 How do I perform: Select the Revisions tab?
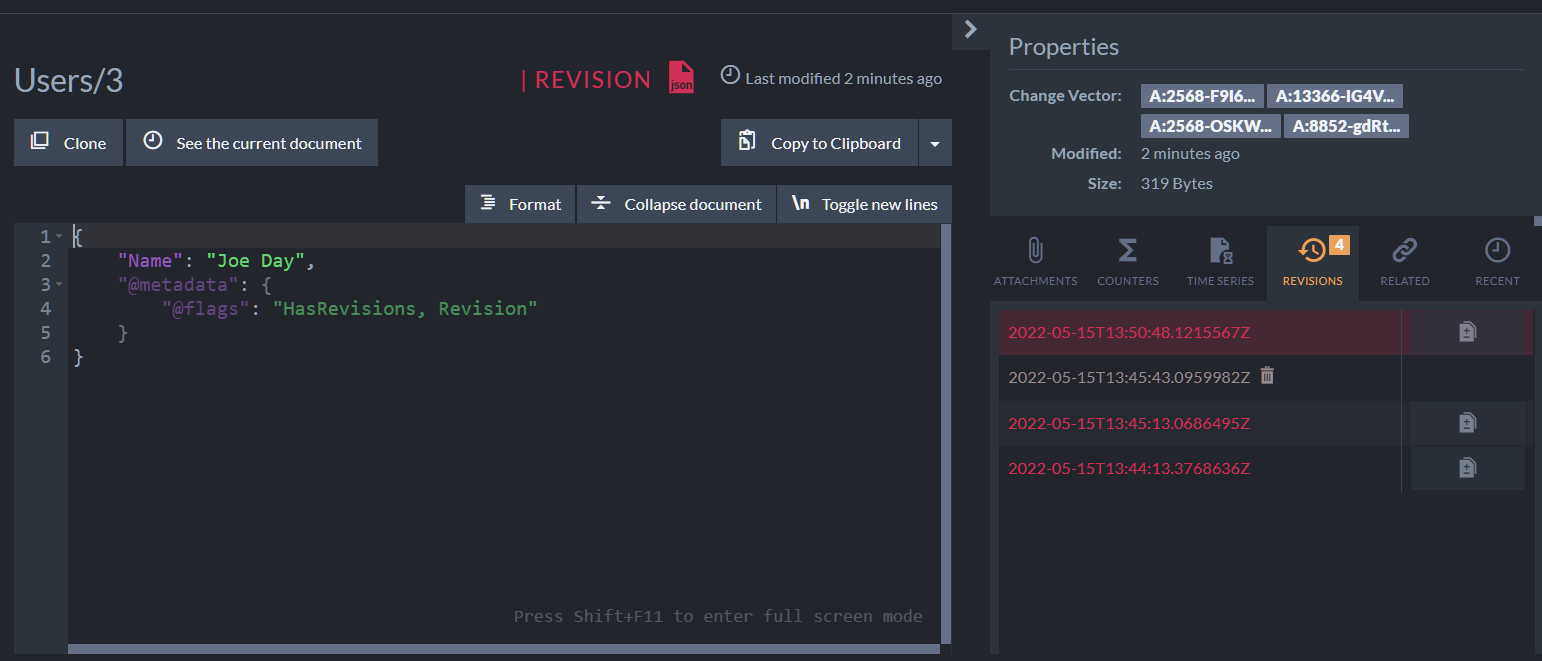(1312, 262)
